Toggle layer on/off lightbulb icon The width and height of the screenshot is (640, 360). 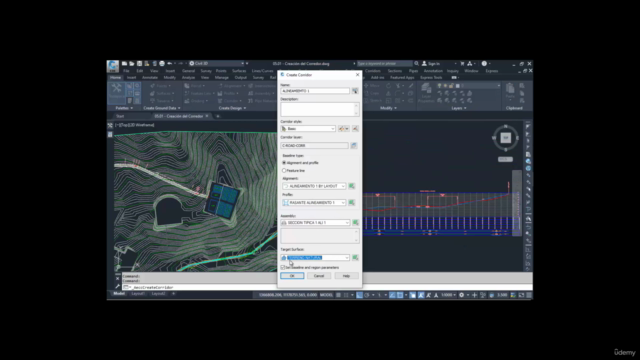(x=440, y=86)
